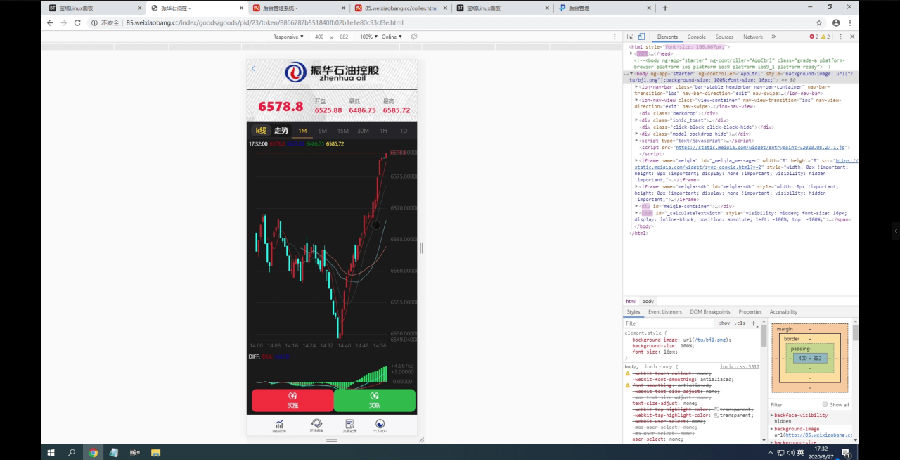
Task: Edit the viewport height field in device toolbar
Action: point(344,37)
